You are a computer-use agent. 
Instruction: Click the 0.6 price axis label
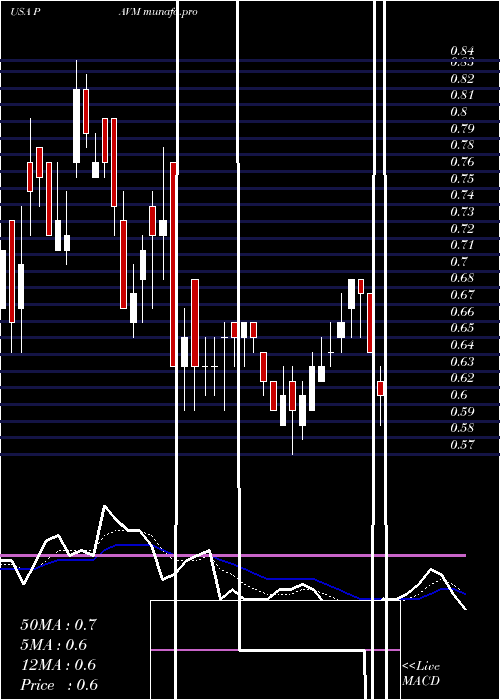click(x=458, y=395)
